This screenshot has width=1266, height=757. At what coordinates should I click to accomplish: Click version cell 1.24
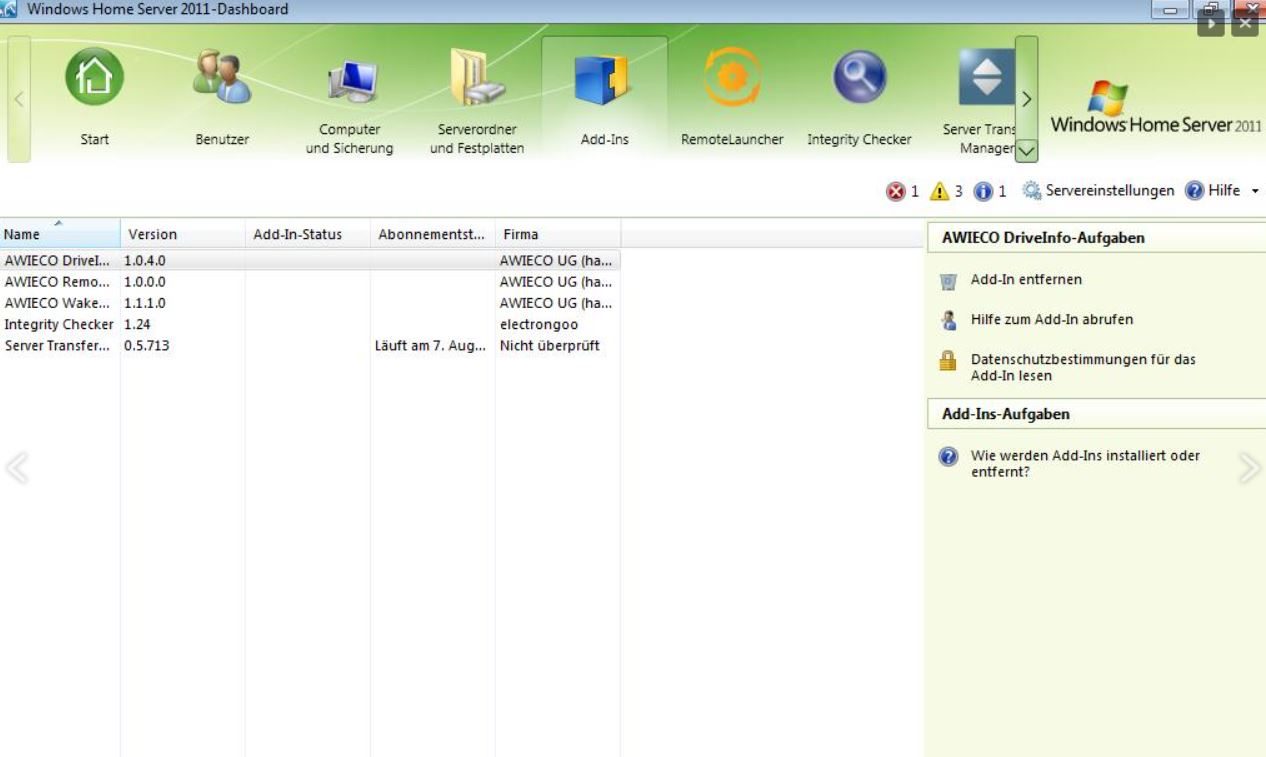137,324
